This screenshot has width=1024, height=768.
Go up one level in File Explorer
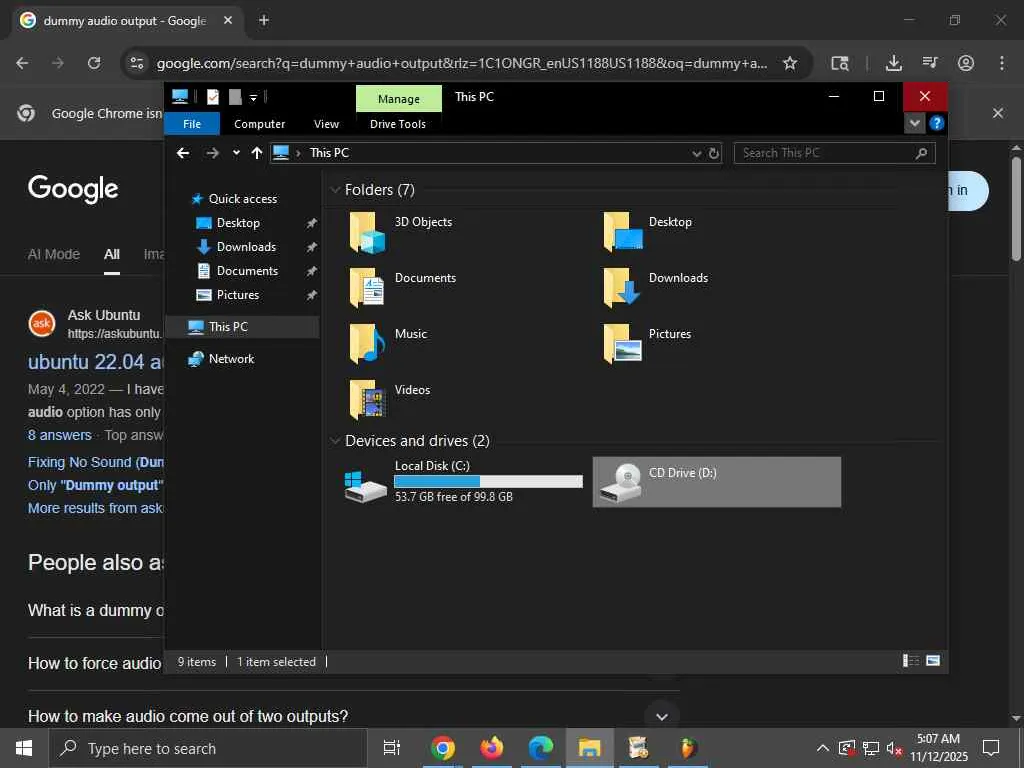click(x=257, y=153)
